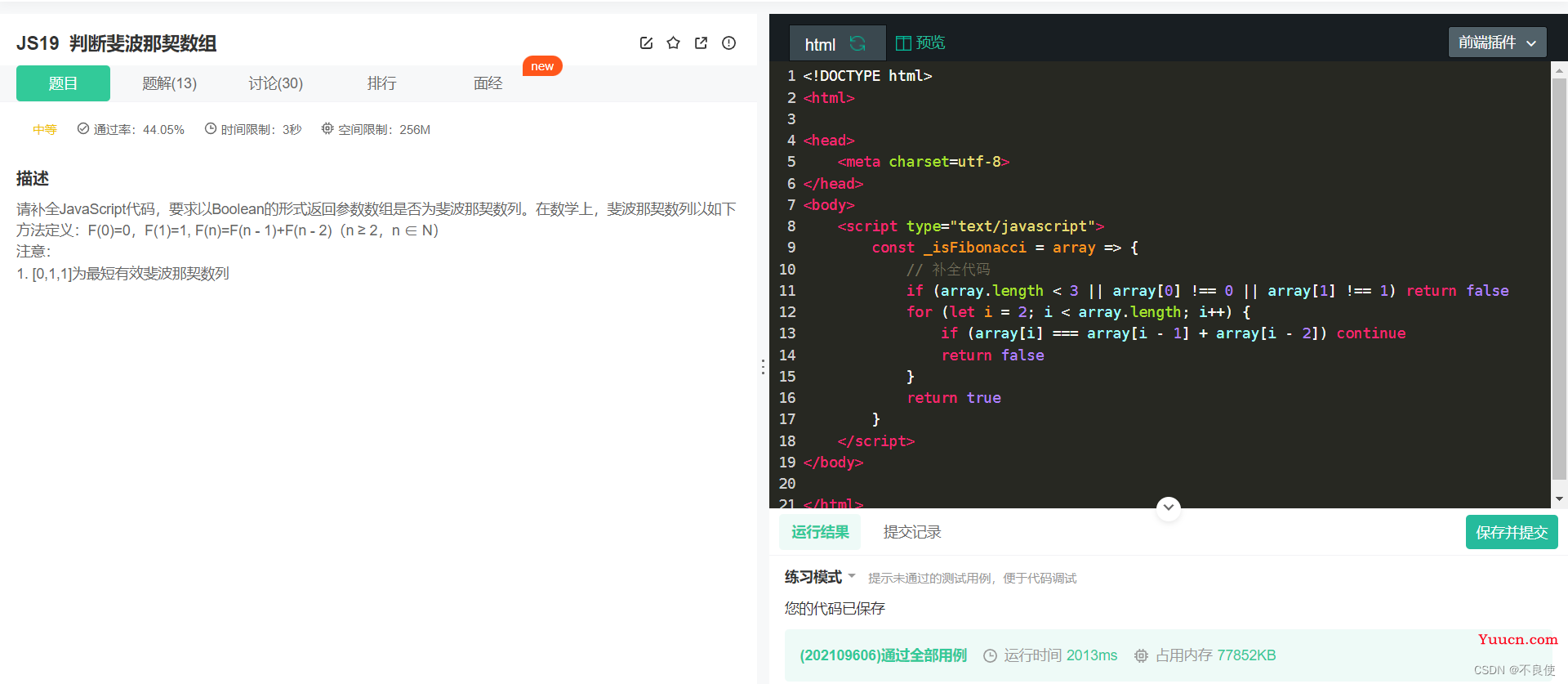1568x684 pixels.
Task: Click the 运行时间 clock icon
Action: [x=990, y=655]
